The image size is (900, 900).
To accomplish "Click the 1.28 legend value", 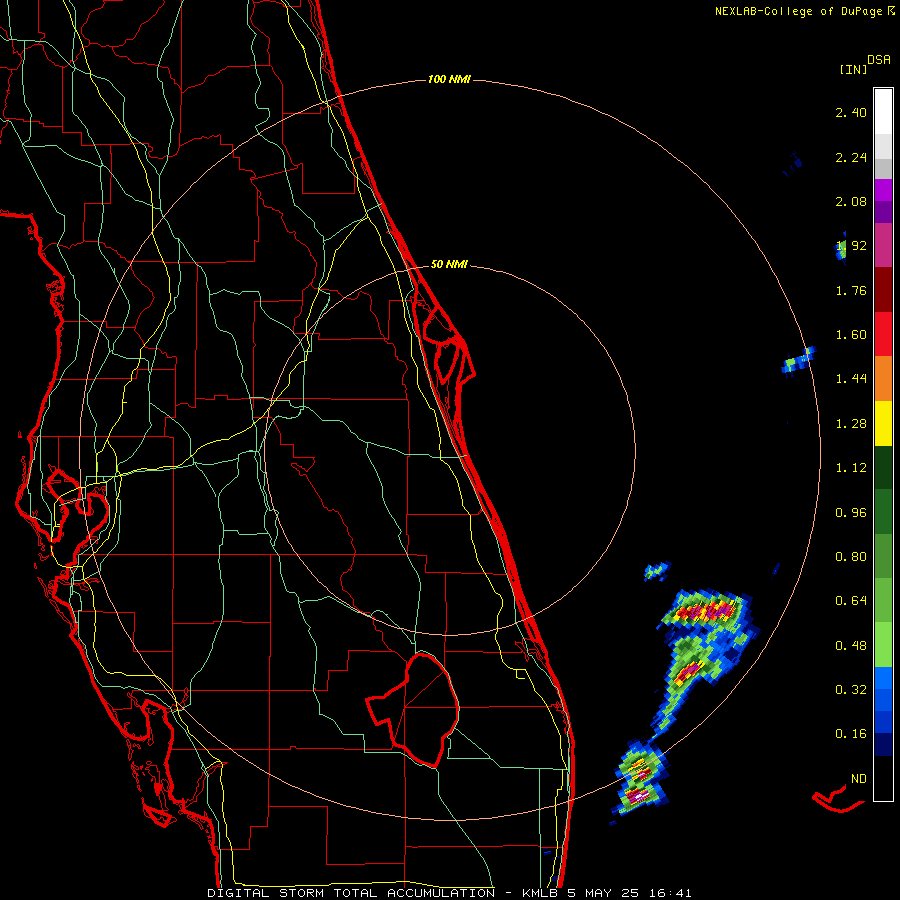I will click(x=851, y=424).
